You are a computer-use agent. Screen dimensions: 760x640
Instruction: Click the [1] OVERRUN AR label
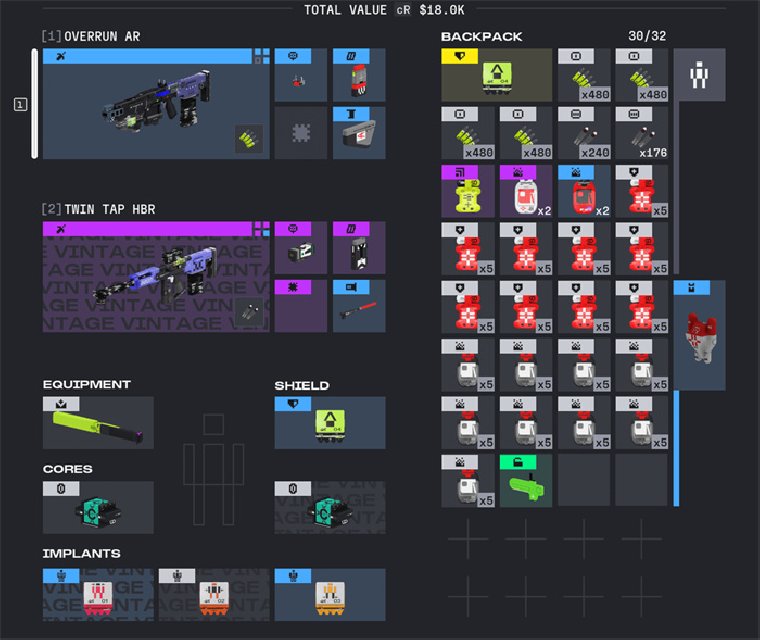91,36
